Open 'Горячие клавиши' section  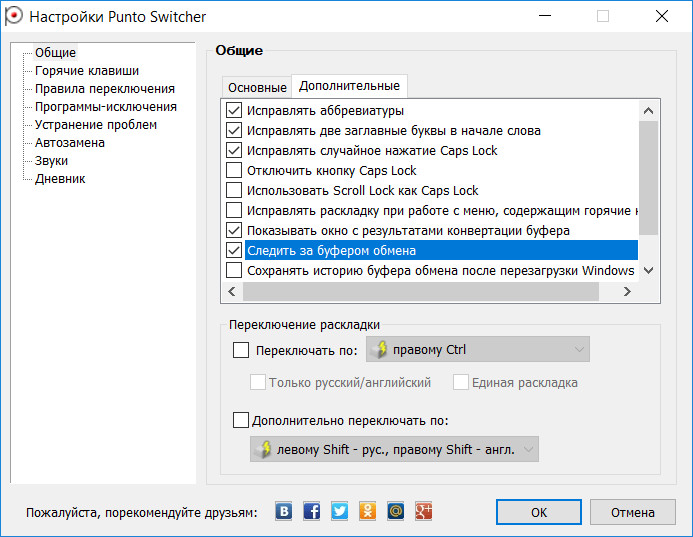click(x=87, y=71)
